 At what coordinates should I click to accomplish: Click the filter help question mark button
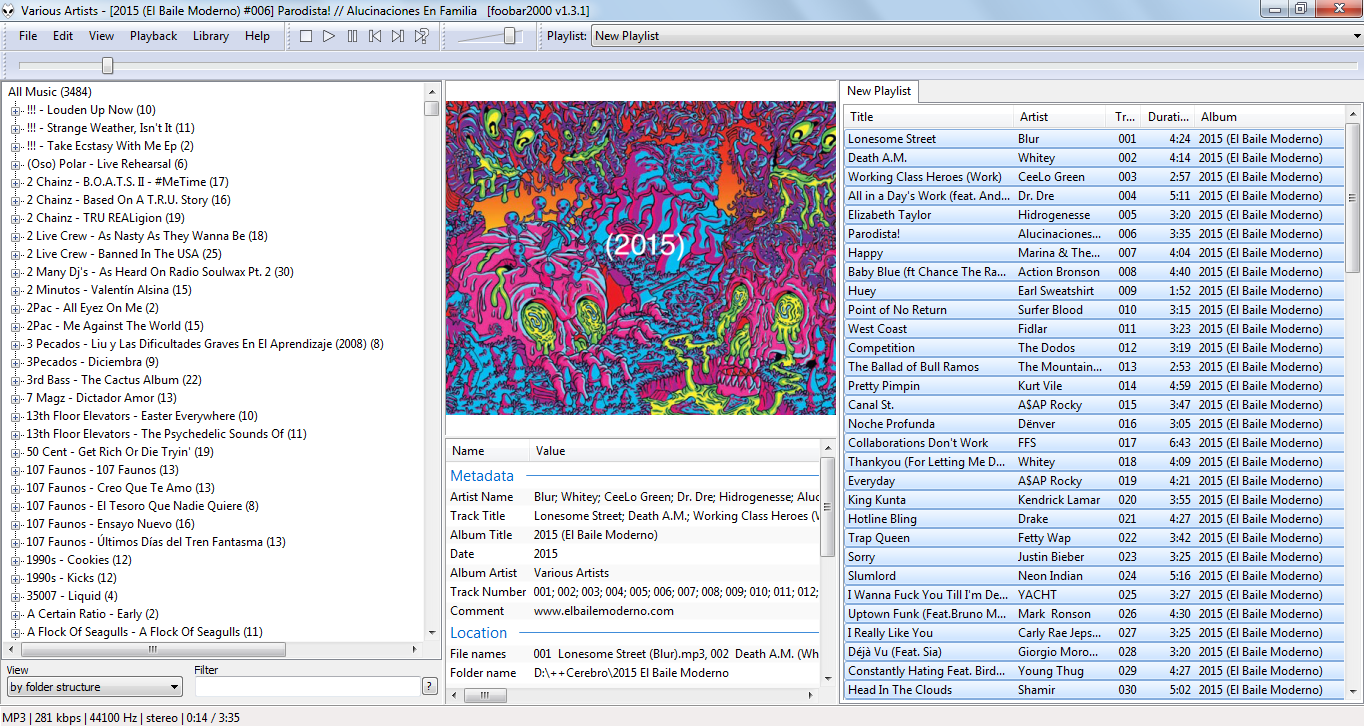coord(430,686)
